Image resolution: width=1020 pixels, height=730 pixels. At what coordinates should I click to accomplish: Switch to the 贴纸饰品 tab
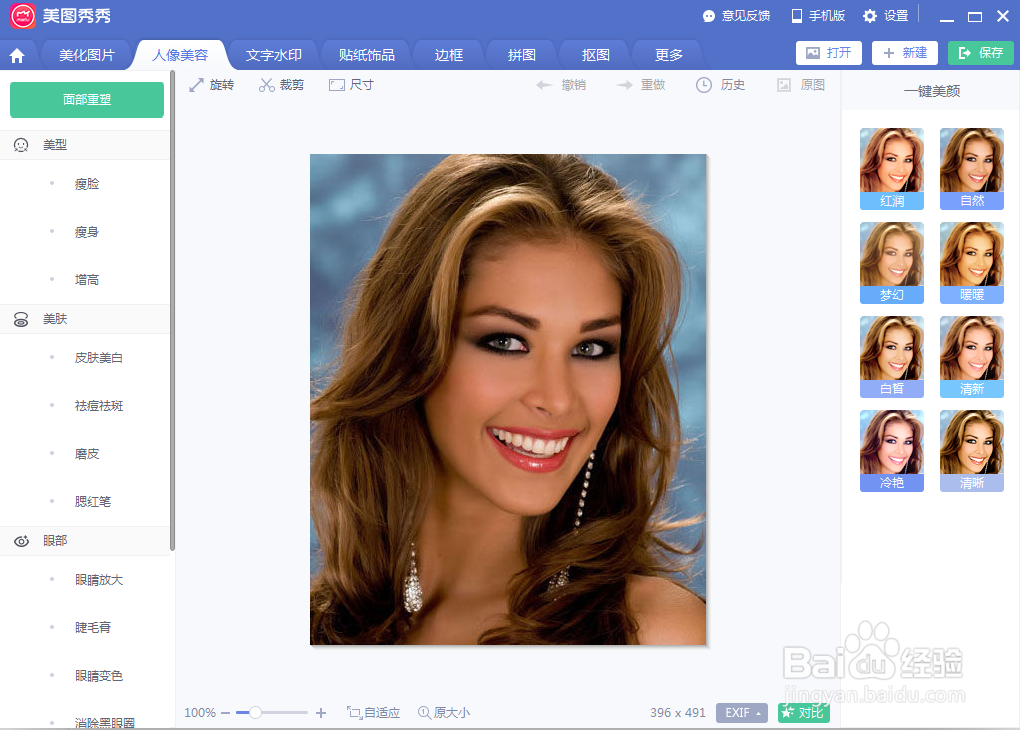(x=367, y=55)
